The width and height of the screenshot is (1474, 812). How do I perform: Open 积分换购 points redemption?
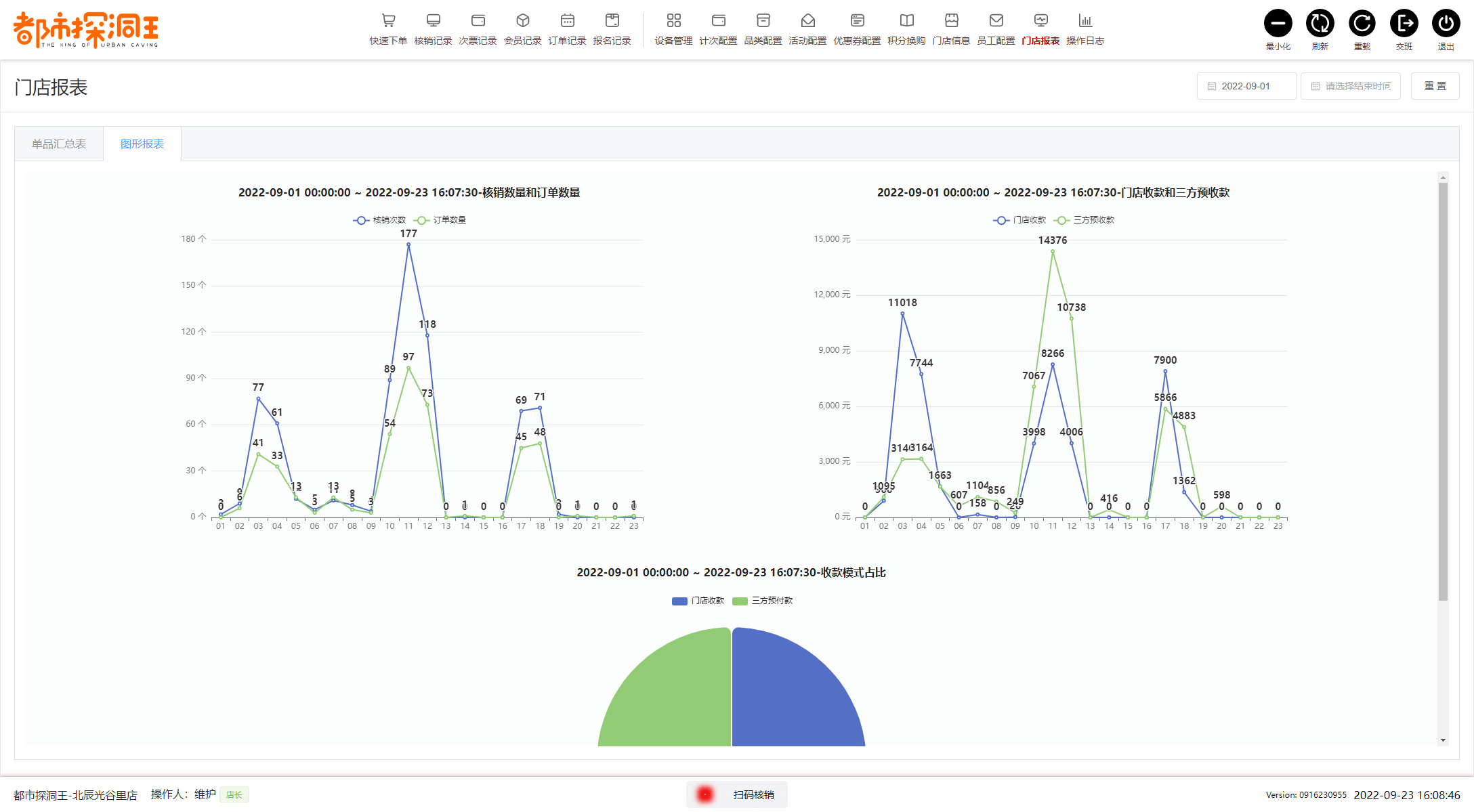[906, 29]
